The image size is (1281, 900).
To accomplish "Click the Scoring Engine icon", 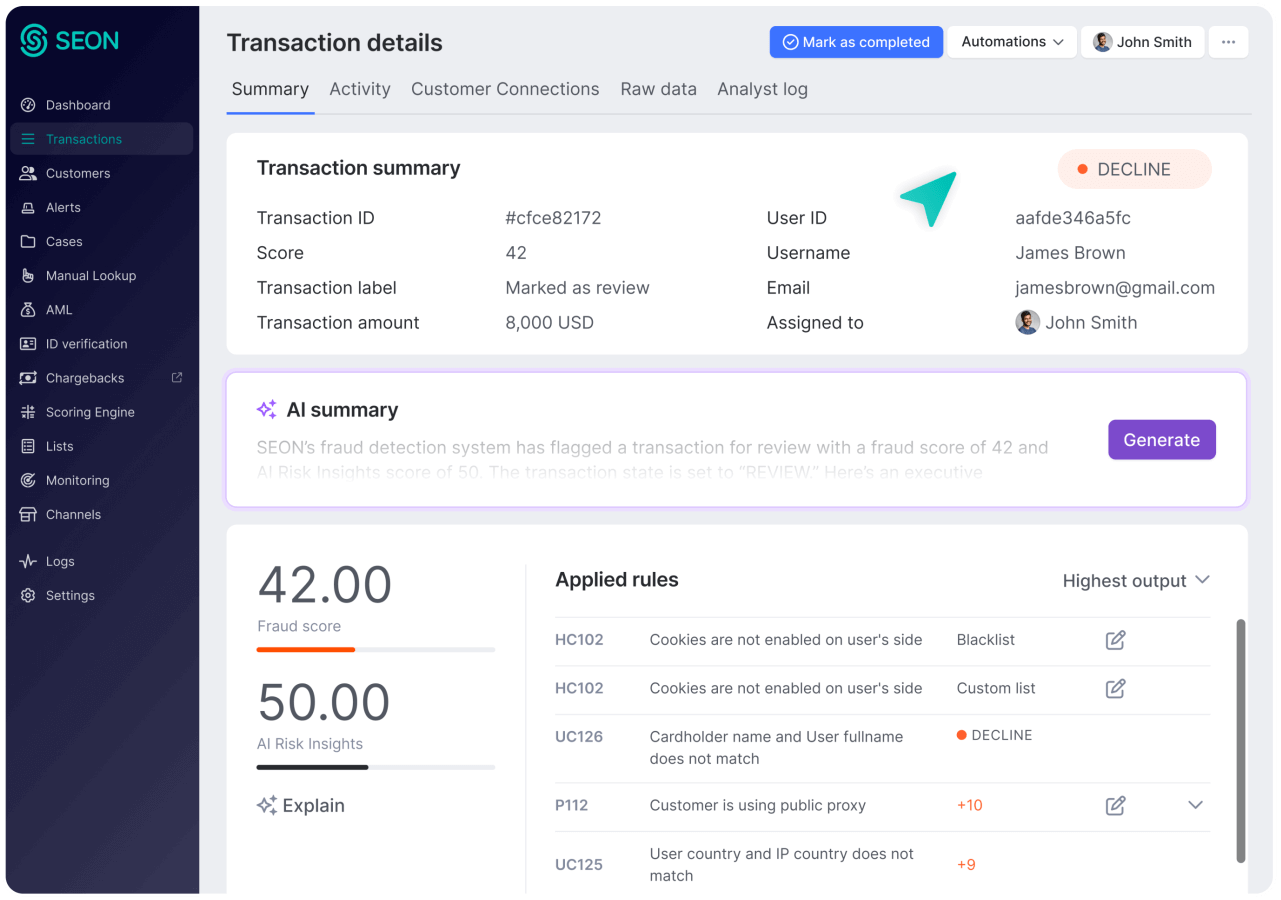I will click(28, 412).
